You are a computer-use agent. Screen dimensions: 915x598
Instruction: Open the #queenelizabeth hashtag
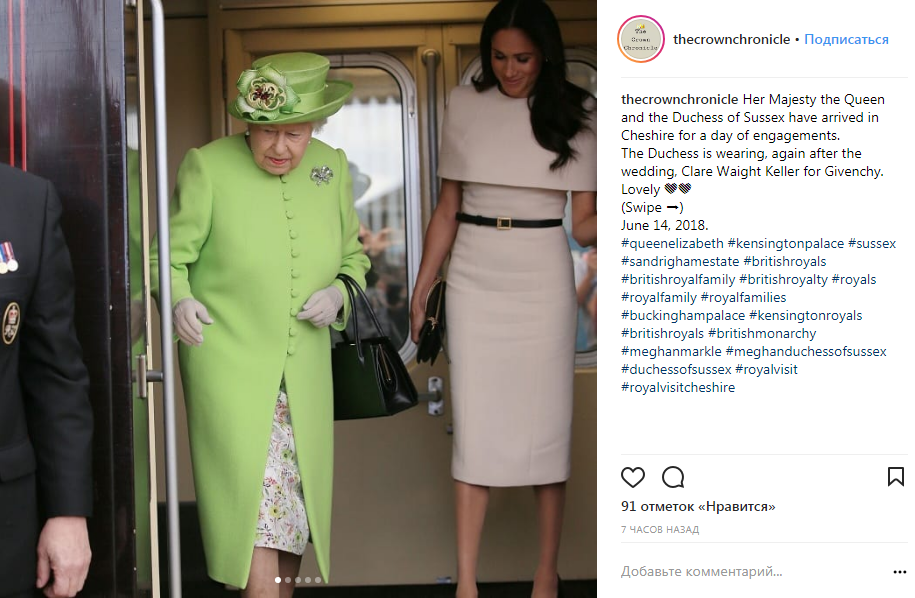tap(672, 243)
